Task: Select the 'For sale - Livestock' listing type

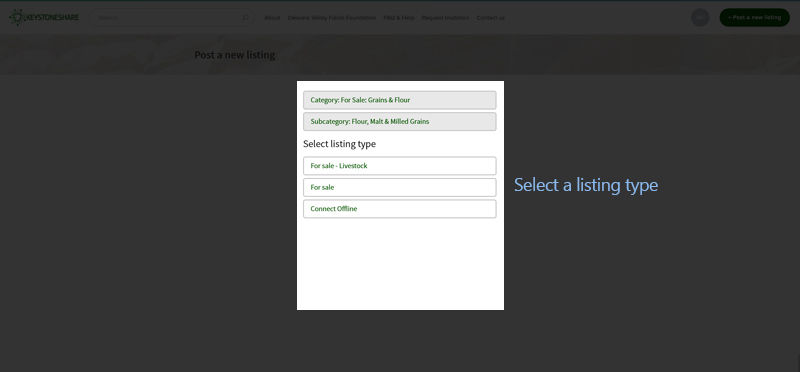Action: click(x=399, y=166)
